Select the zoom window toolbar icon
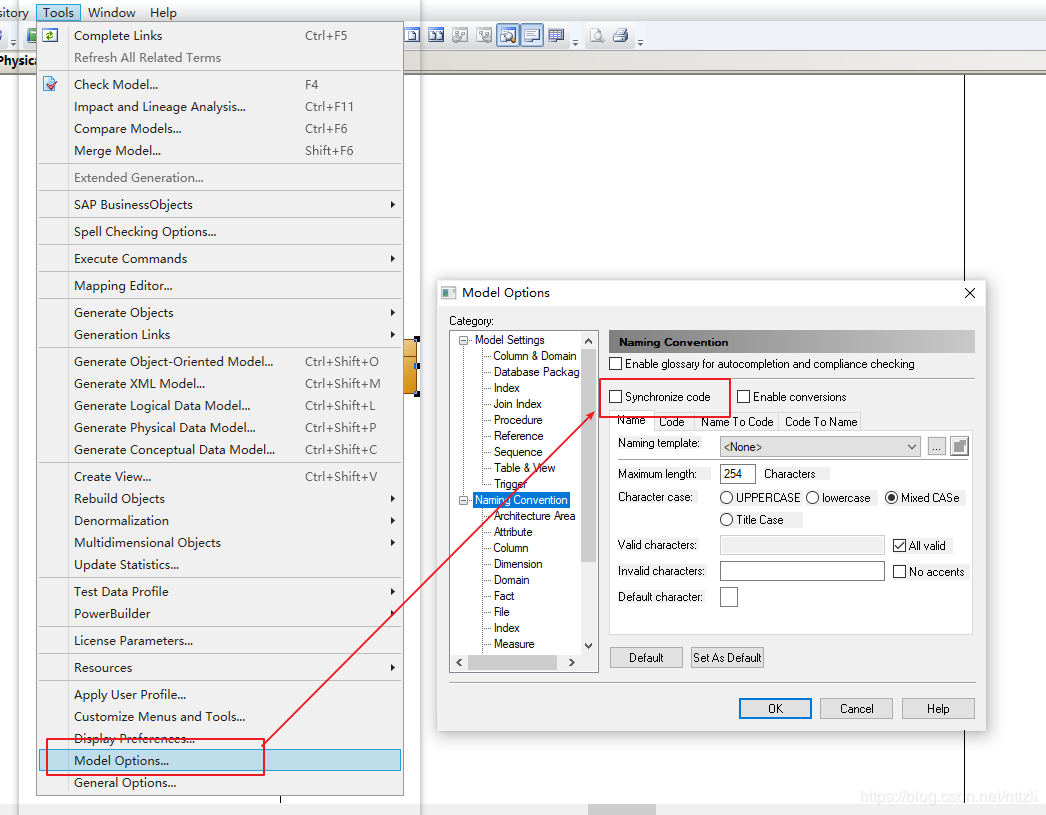 tap(508, 34)
